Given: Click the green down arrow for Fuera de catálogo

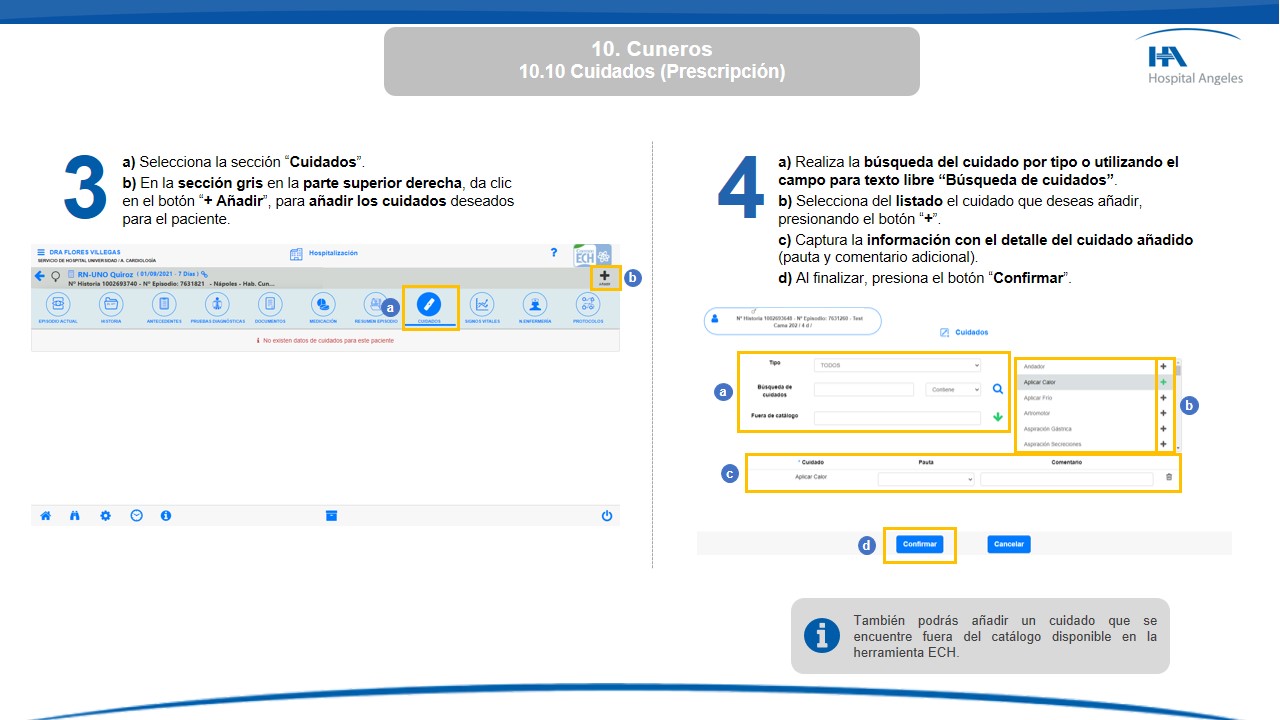Looking at the screenshot, I should coord(997,417).
